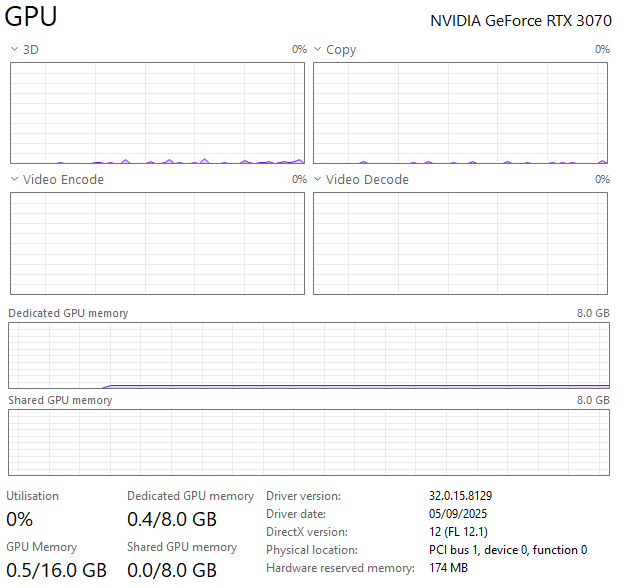The height and width of the screenshot is (588, 630).
Task: Click the empty Video Encode graph
Action: (157, 243)
